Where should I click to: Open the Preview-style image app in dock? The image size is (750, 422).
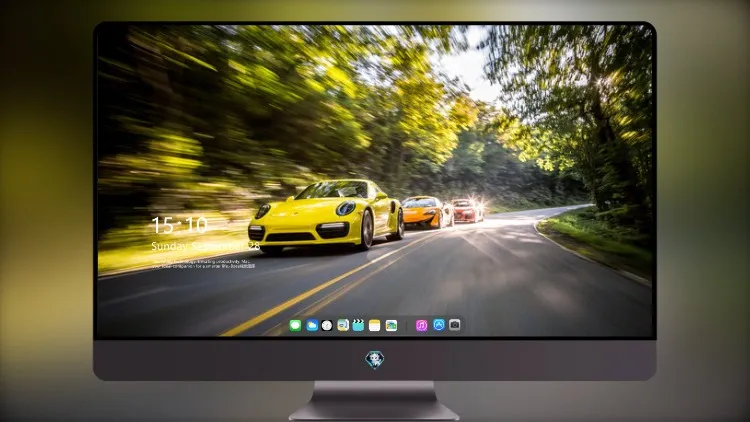[x=343, y=326]
